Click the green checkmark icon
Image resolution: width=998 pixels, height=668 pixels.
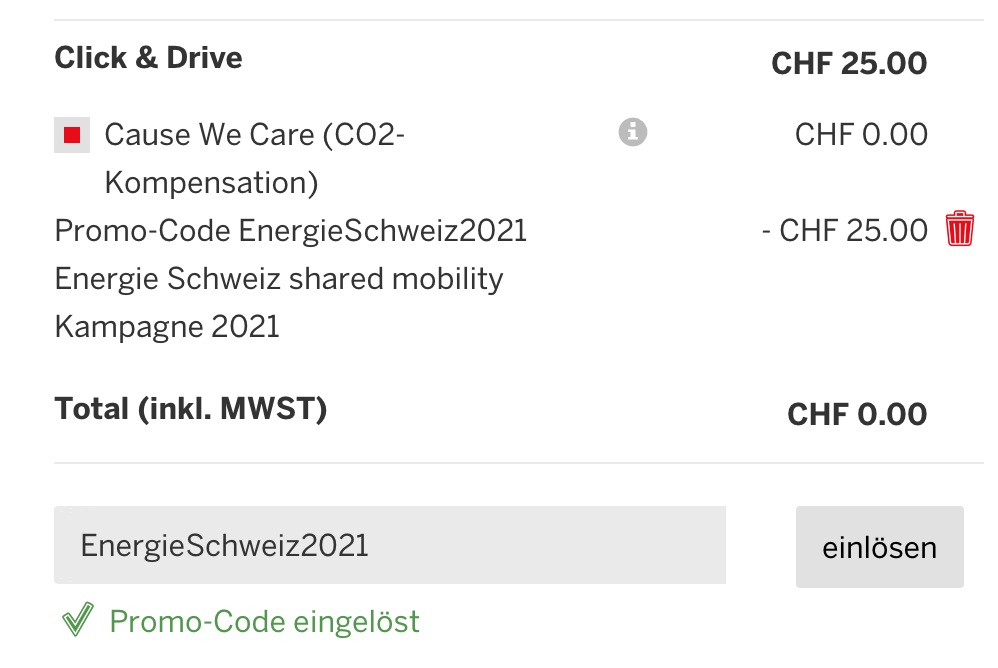pos(77,621)
